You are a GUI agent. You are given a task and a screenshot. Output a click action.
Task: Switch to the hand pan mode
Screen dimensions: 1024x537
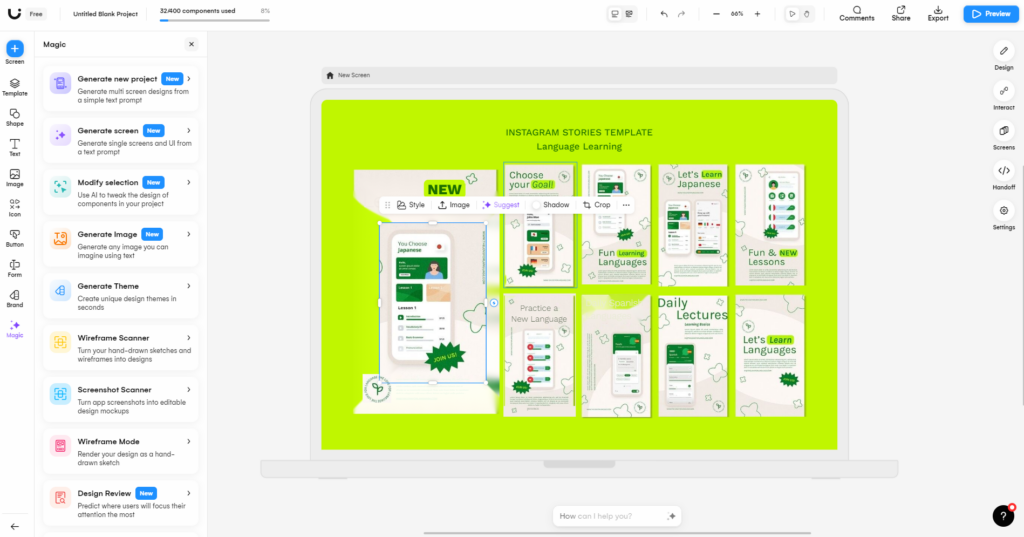pyautogui.click(x=806, y=14)
